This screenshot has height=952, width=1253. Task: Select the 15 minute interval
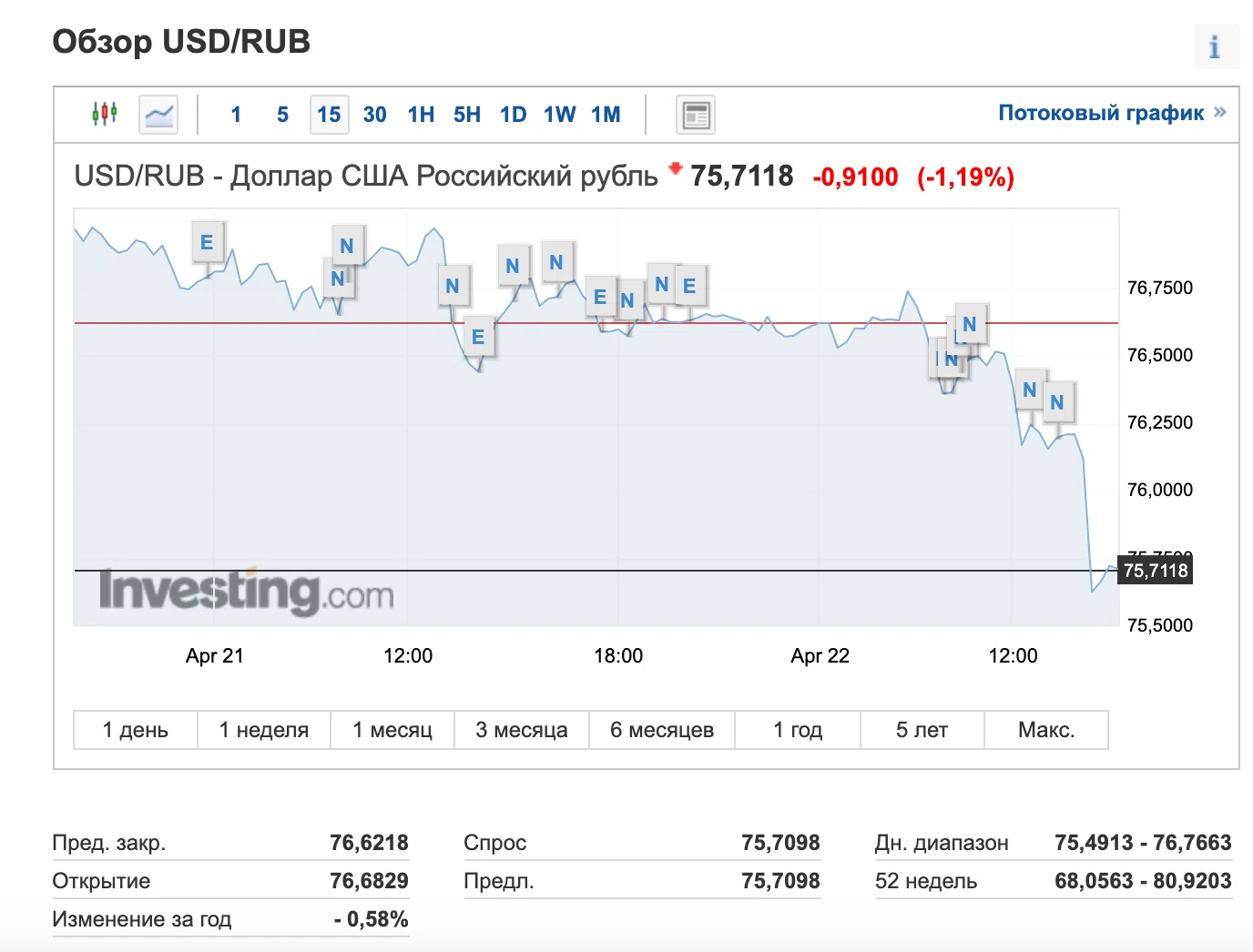(329, 115)
